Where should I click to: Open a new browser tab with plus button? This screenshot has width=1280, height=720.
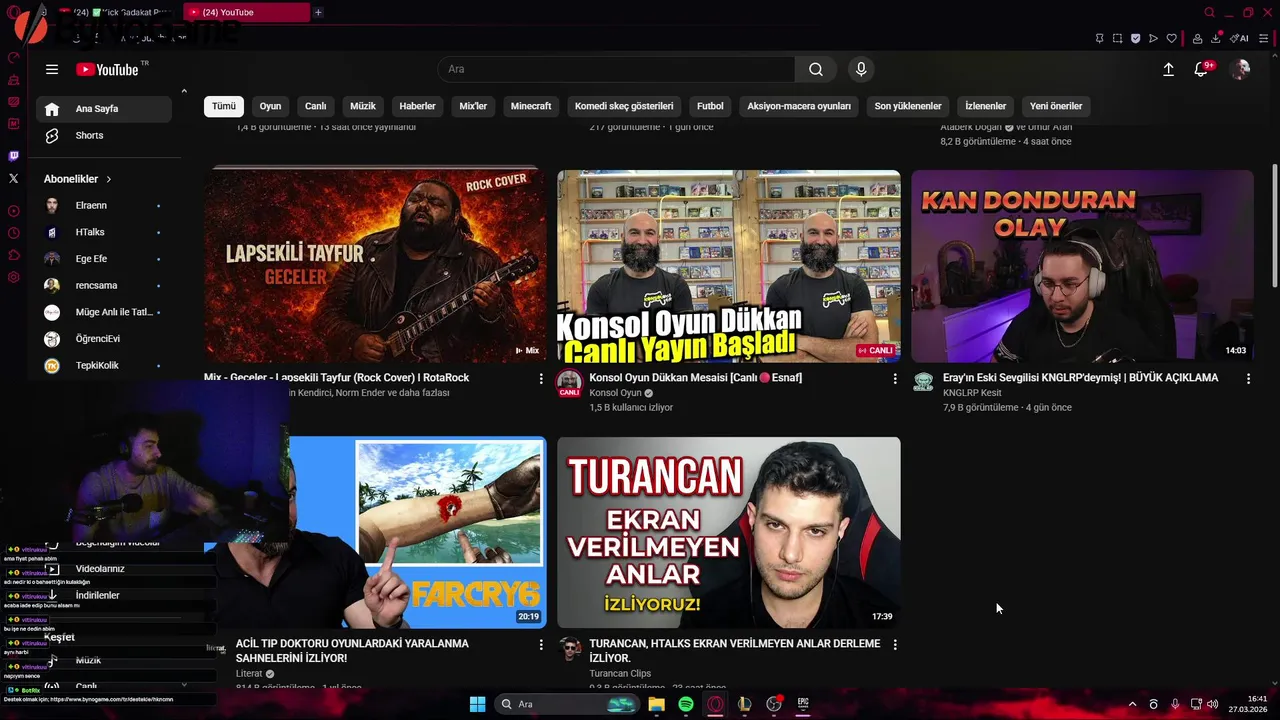(x=318, y=12)
